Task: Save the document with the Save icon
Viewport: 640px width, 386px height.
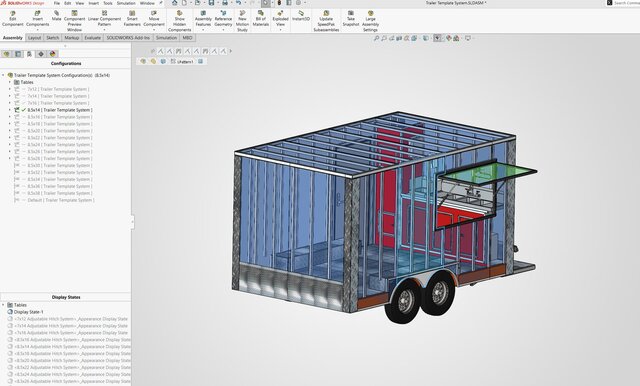Action: (211, 3)
